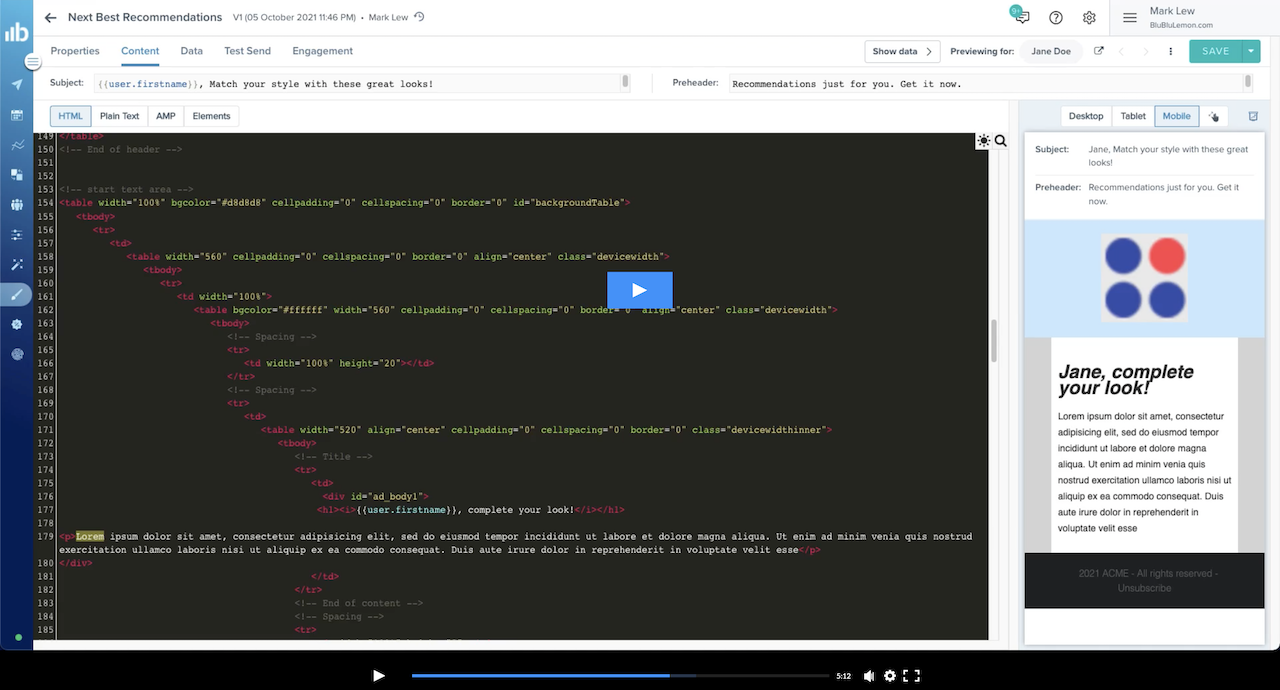The image size is (1280, 690).
Task: Click into the Subject input field
Action: [362, 83]
